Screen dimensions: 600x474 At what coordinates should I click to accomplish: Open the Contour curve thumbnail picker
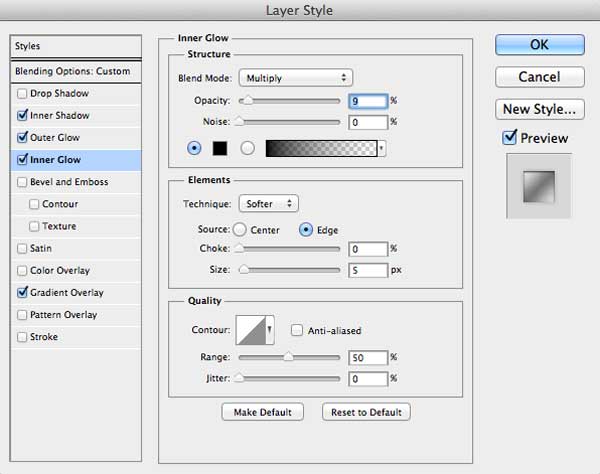pyautogui.click(x=251, y=330)
